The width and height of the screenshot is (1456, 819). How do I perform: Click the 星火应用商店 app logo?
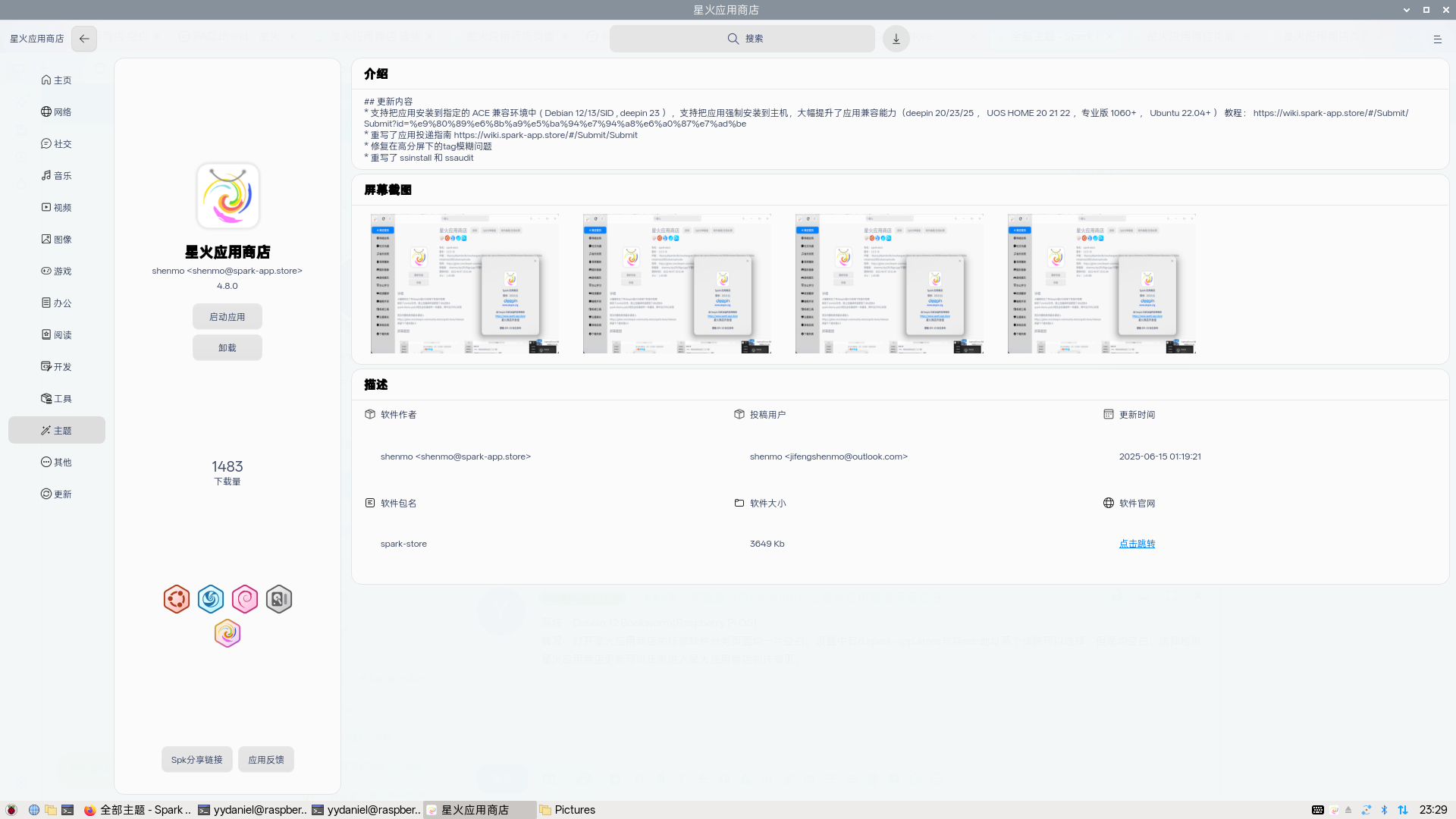pos(227,196)
